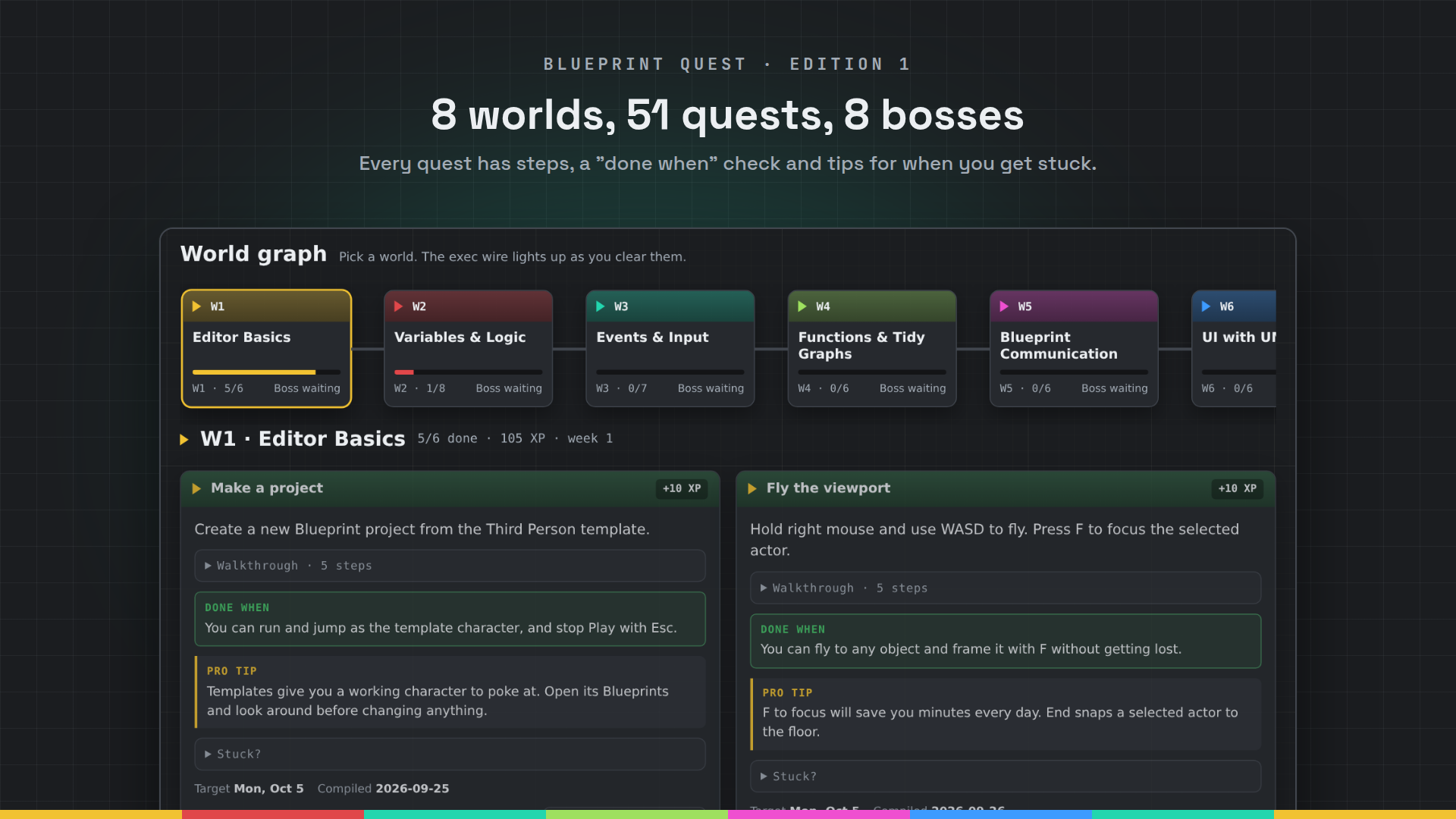Click the DONE WHEN box about flying to objects

[1006, 641]
